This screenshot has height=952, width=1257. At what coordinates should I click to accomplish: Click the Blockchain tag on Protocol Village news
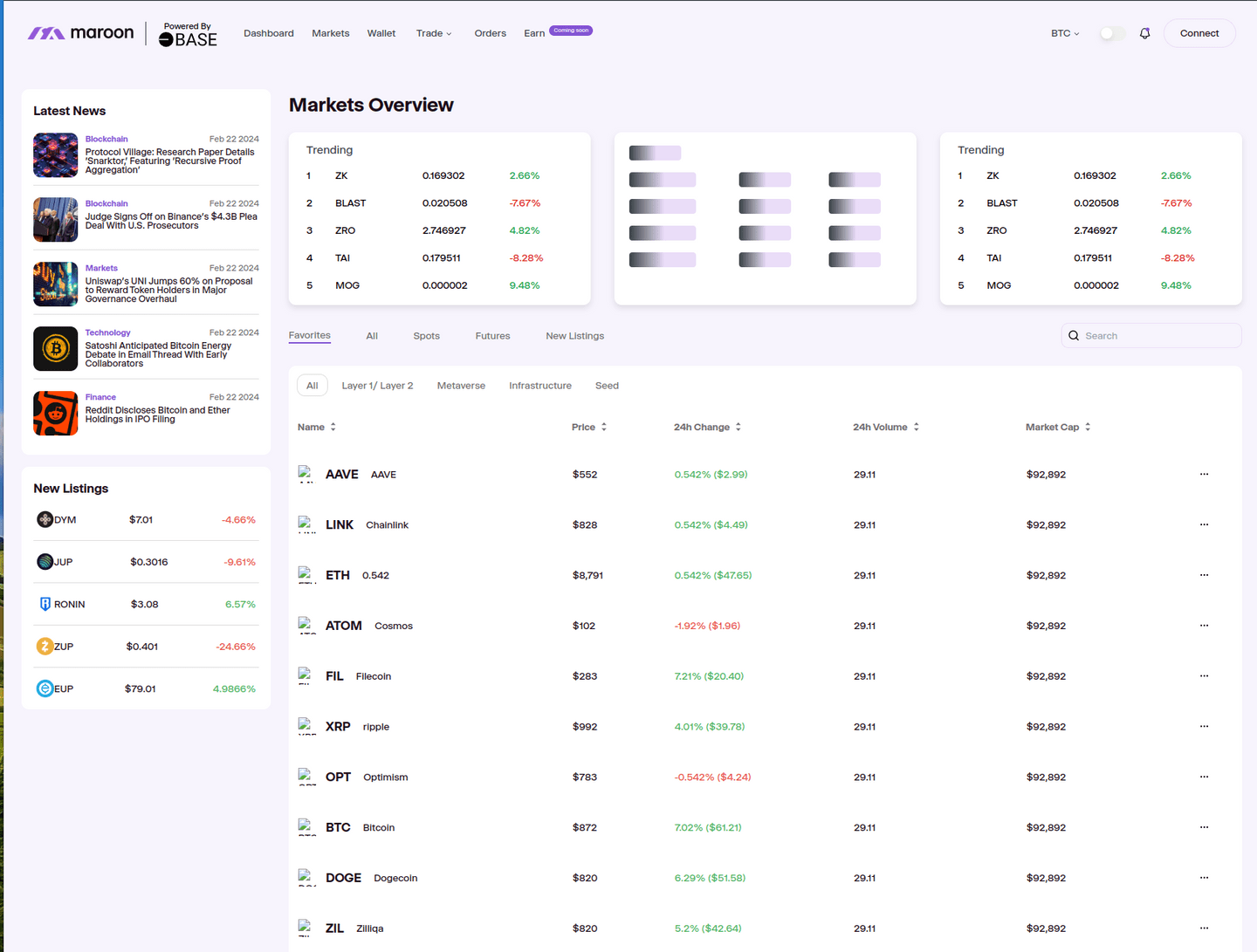pyautogui.click(x=106, y=139)
